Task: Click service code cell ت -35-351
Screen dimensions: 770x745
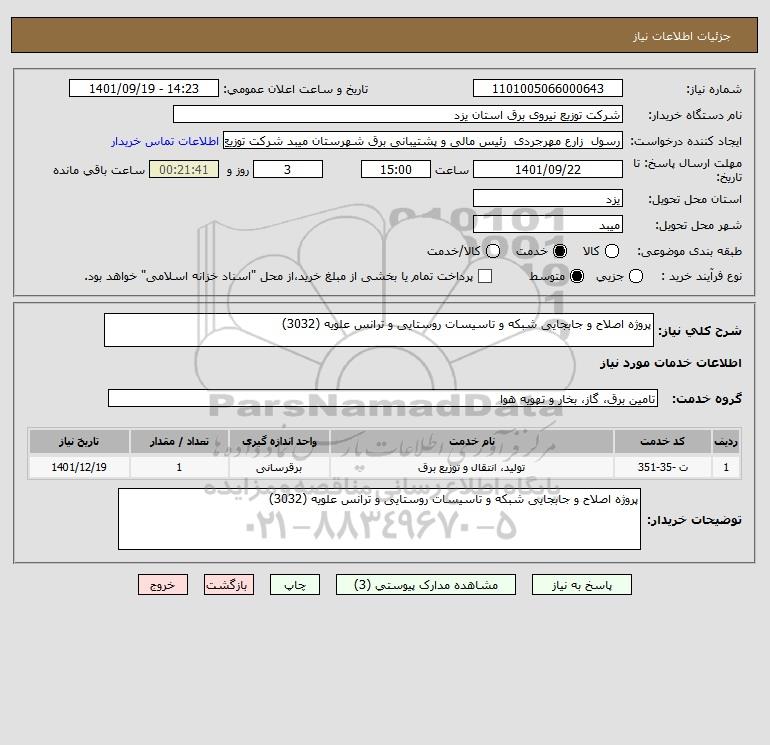Action: point(662,467)
